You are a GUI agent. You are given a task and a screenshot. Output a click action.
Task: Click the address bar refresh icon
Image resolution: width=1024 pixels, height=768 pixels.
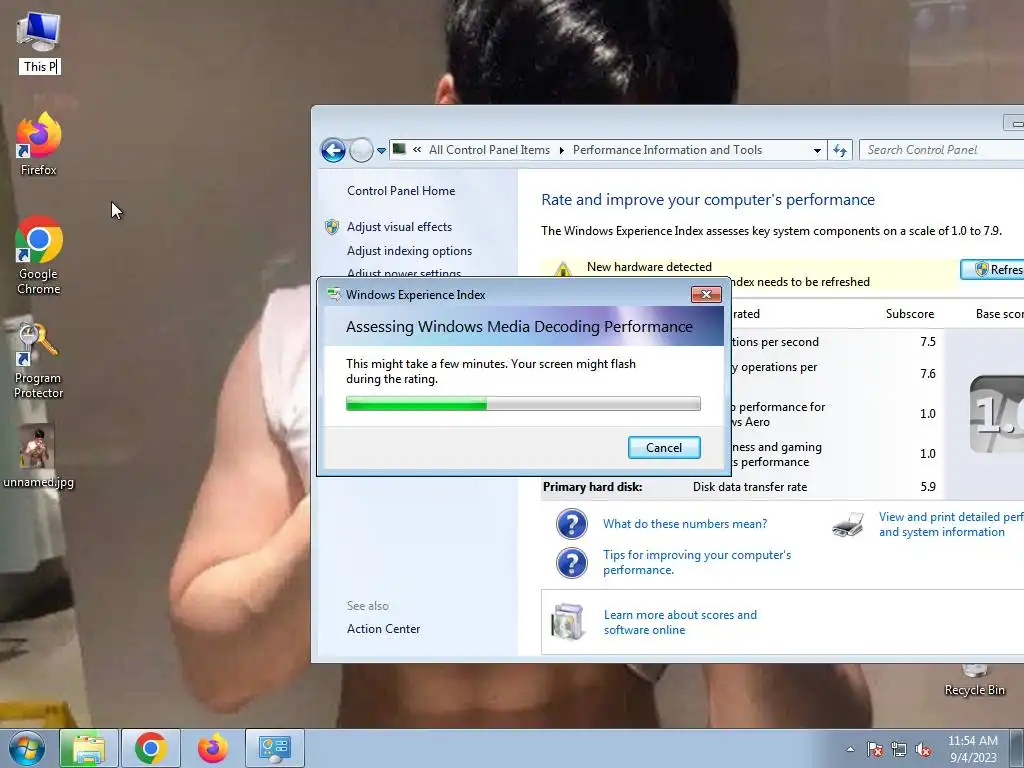840,150
